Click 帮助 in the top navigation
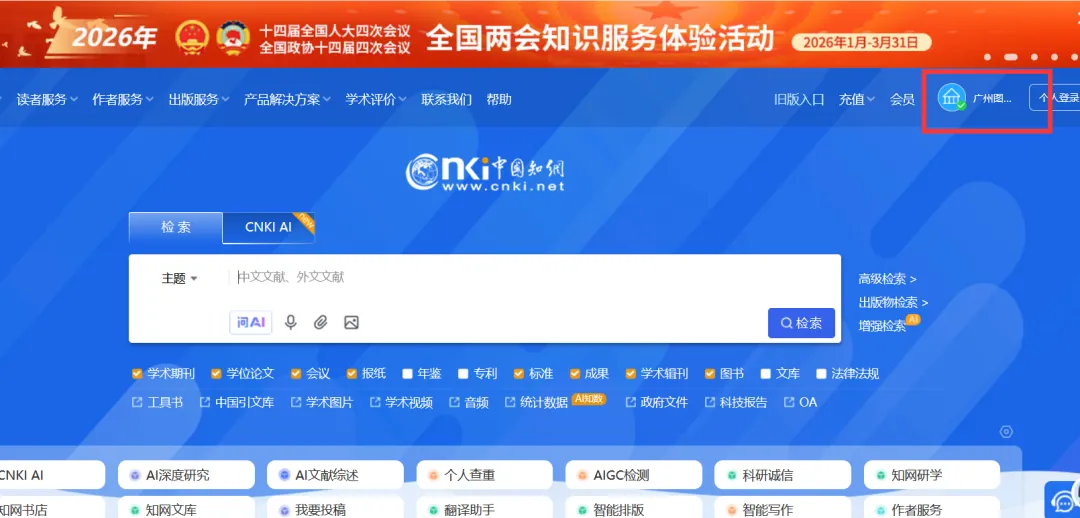1080x518 pixels. click(499, 99)
